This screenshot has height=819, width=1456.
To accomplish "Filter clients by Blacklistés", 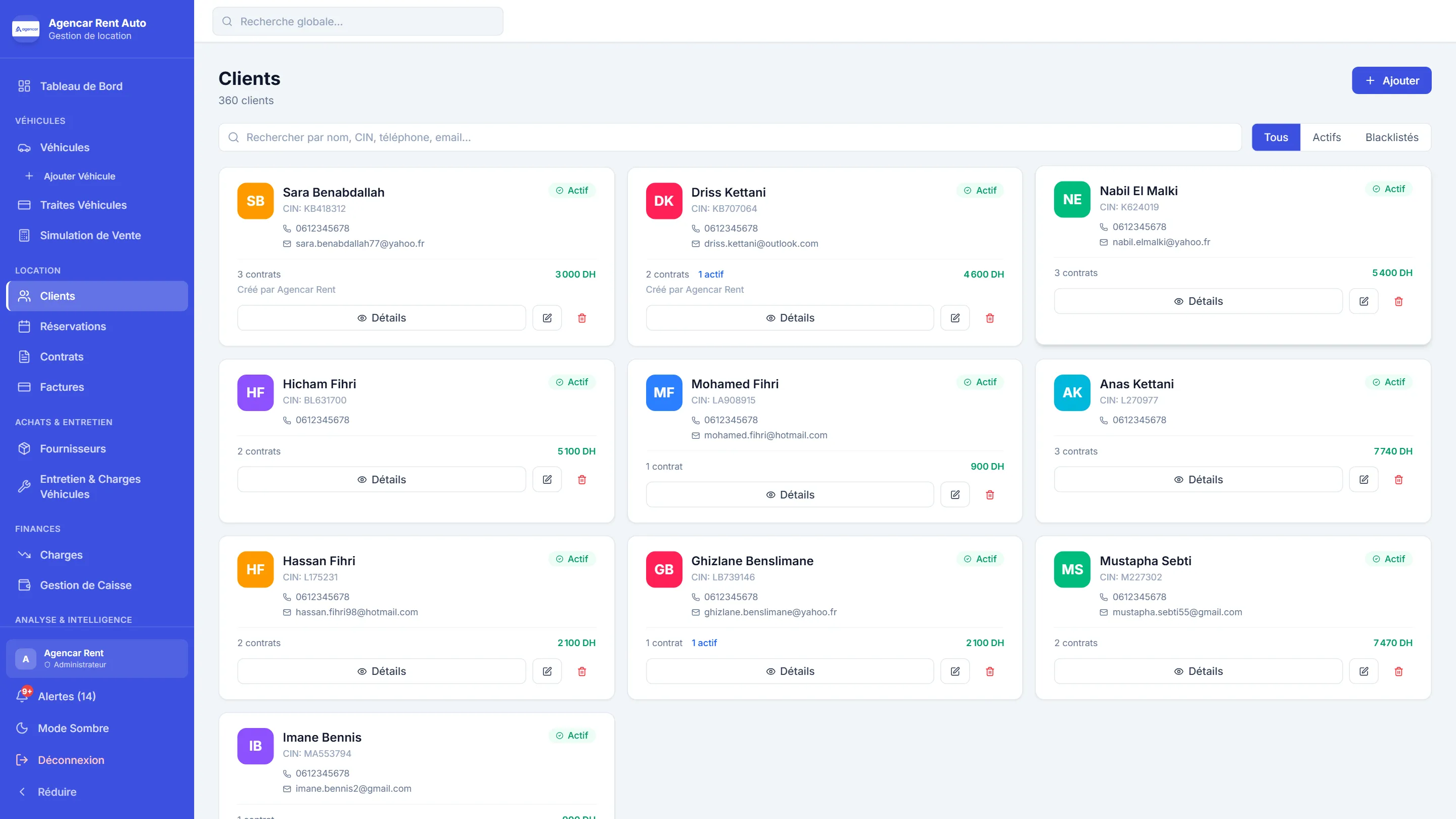I will (1392, 138).
